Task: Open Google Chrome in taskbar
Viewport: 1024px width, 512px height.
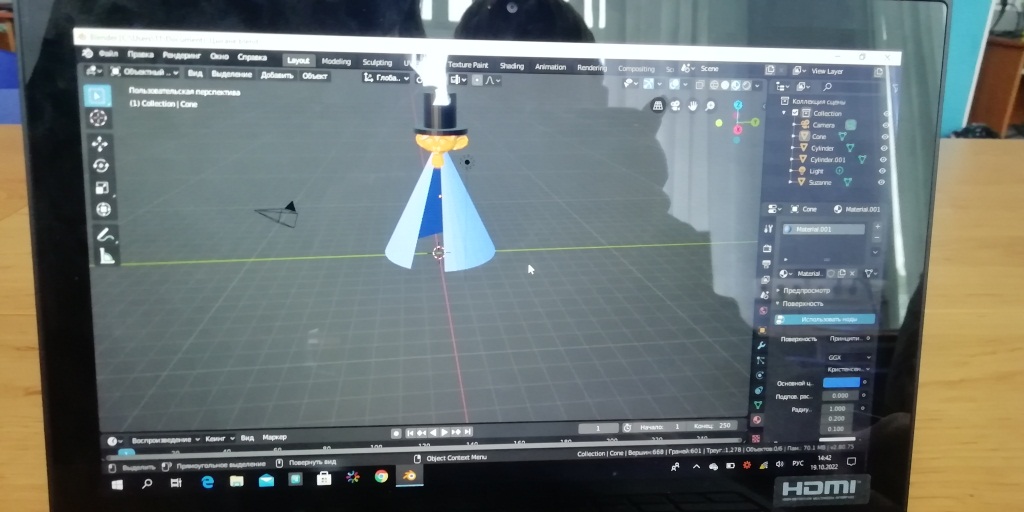Action: [381, 477]
